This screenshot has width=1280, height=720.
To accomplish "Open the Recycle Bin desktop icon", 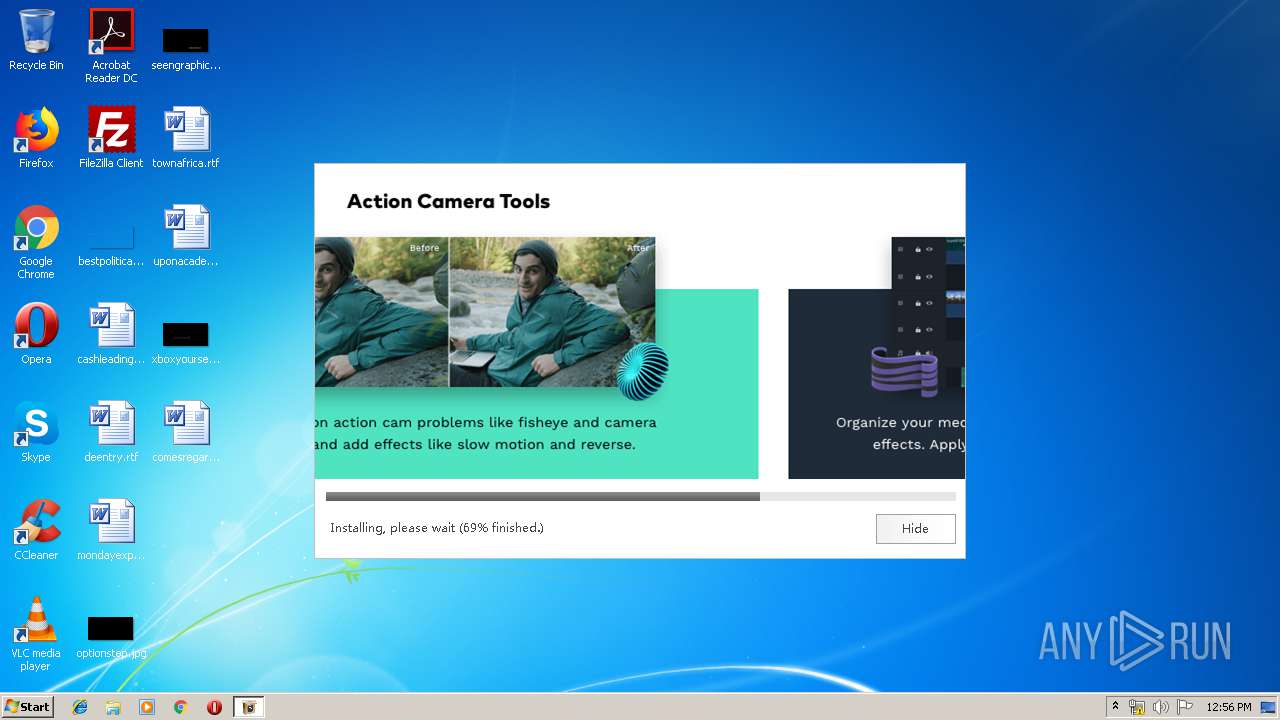I will click(36, 40).
